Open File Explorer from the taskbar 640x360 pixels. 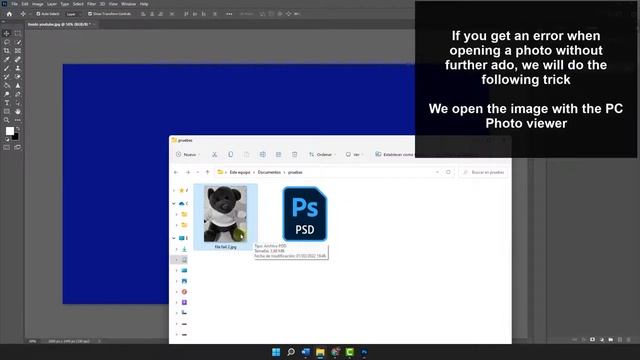tap(320, 352)
